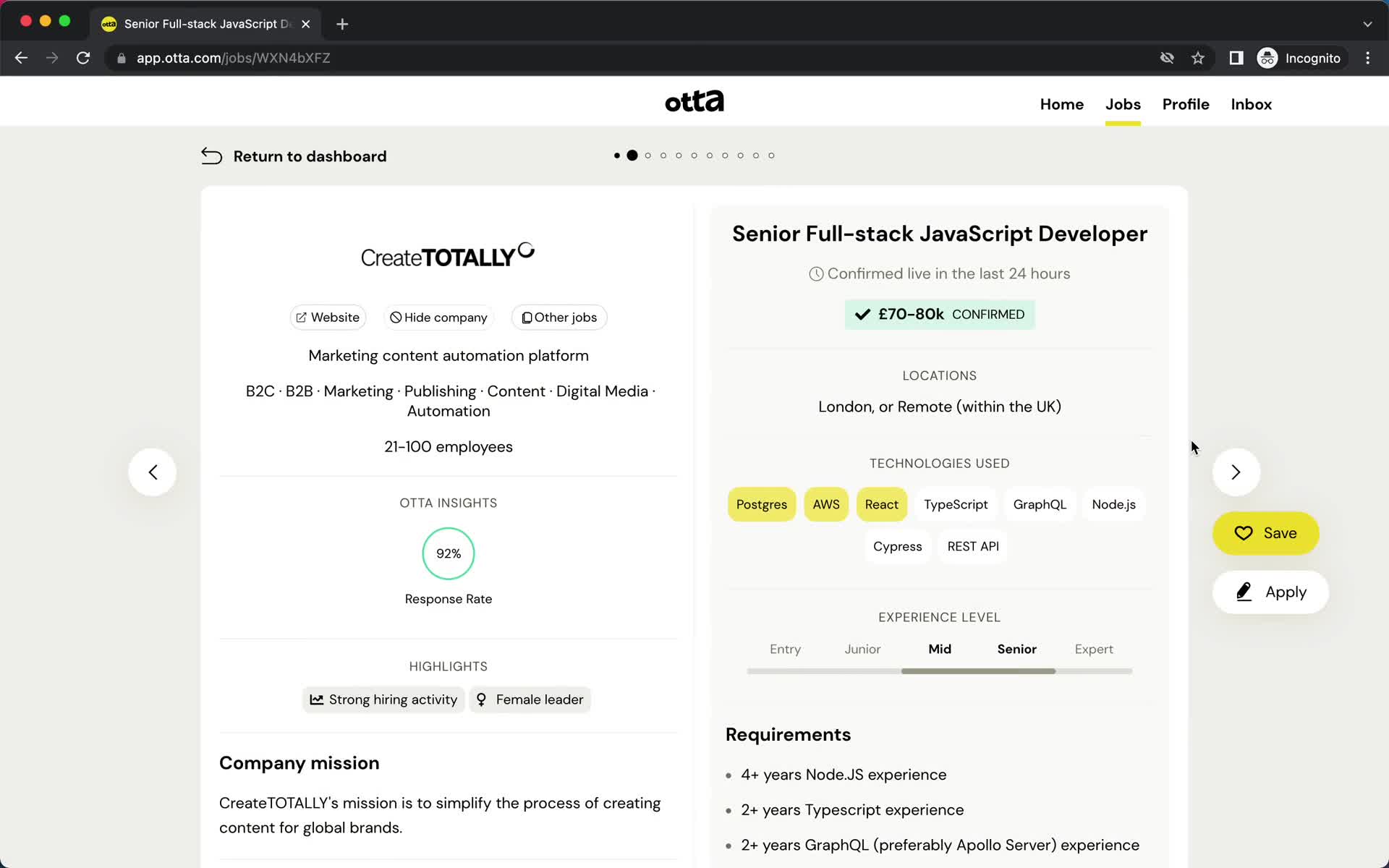View Other jobs from this company
This screenshot has height=868, width=1389.
pos(559,318)
